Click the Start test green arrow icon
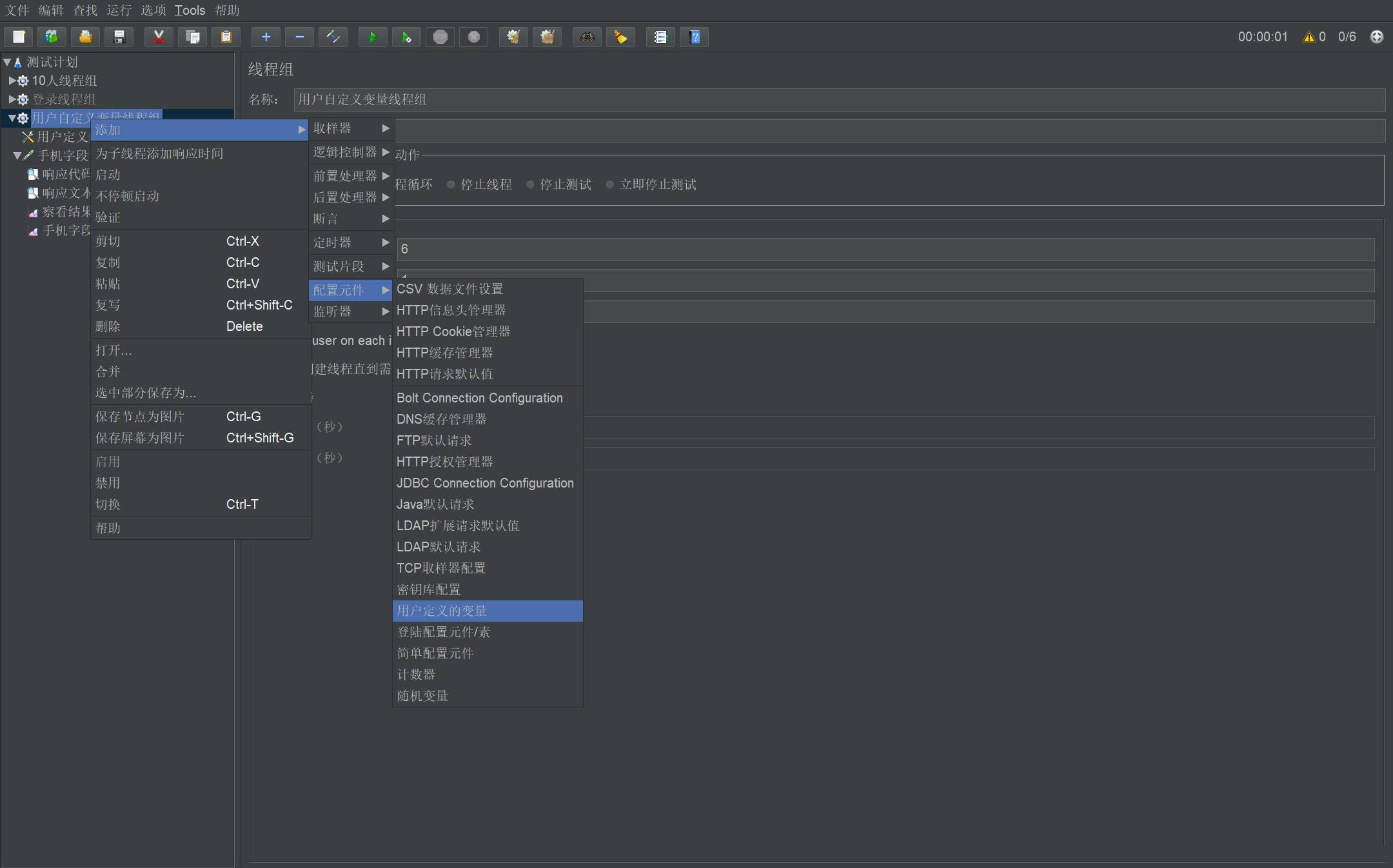The height and width of the screenshot is (868, 1393). pyautogui.click(x=372, y=37)
